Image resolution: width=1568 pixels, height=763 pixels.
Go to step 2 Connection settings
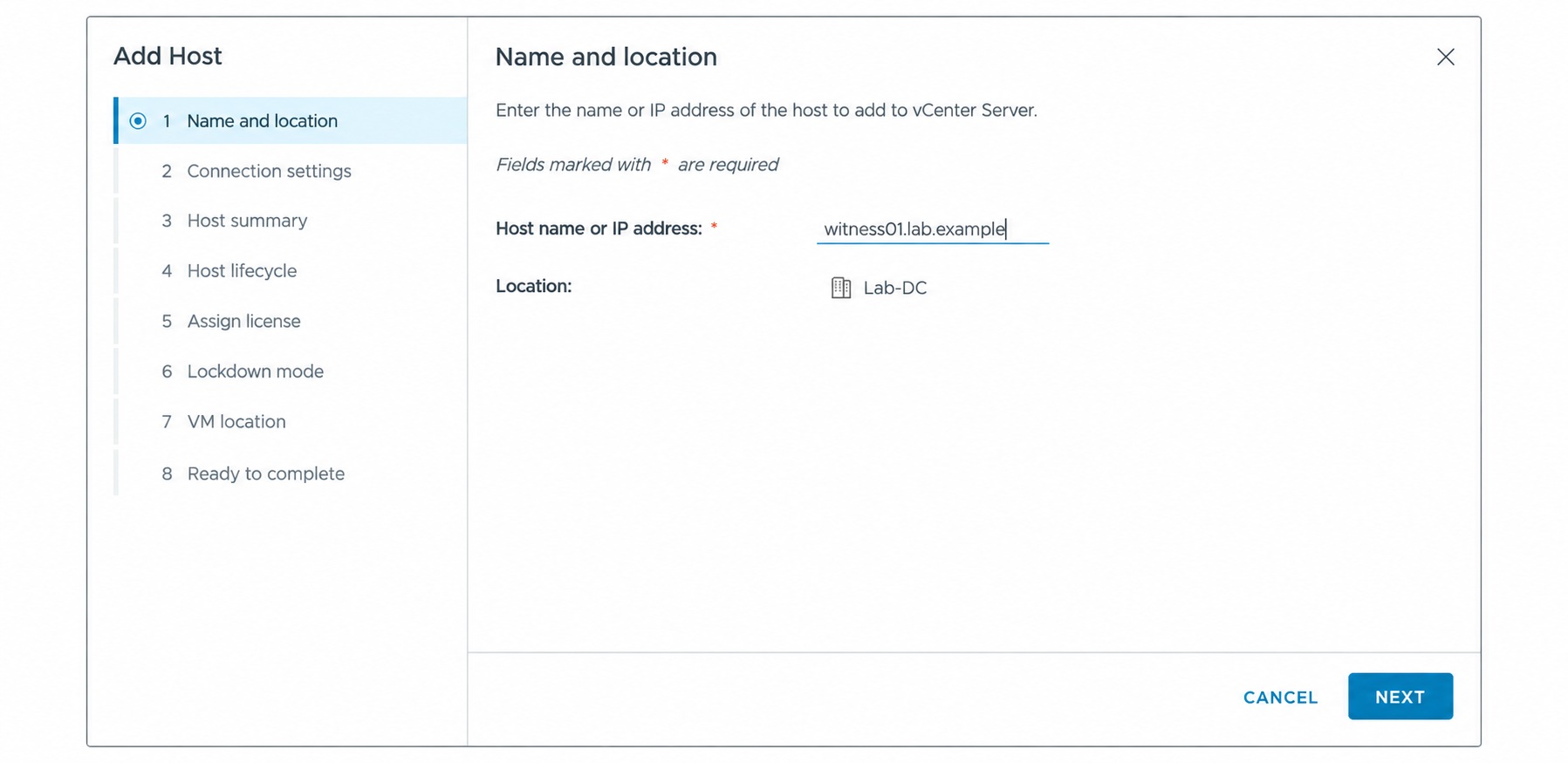(x=291, y=171)
